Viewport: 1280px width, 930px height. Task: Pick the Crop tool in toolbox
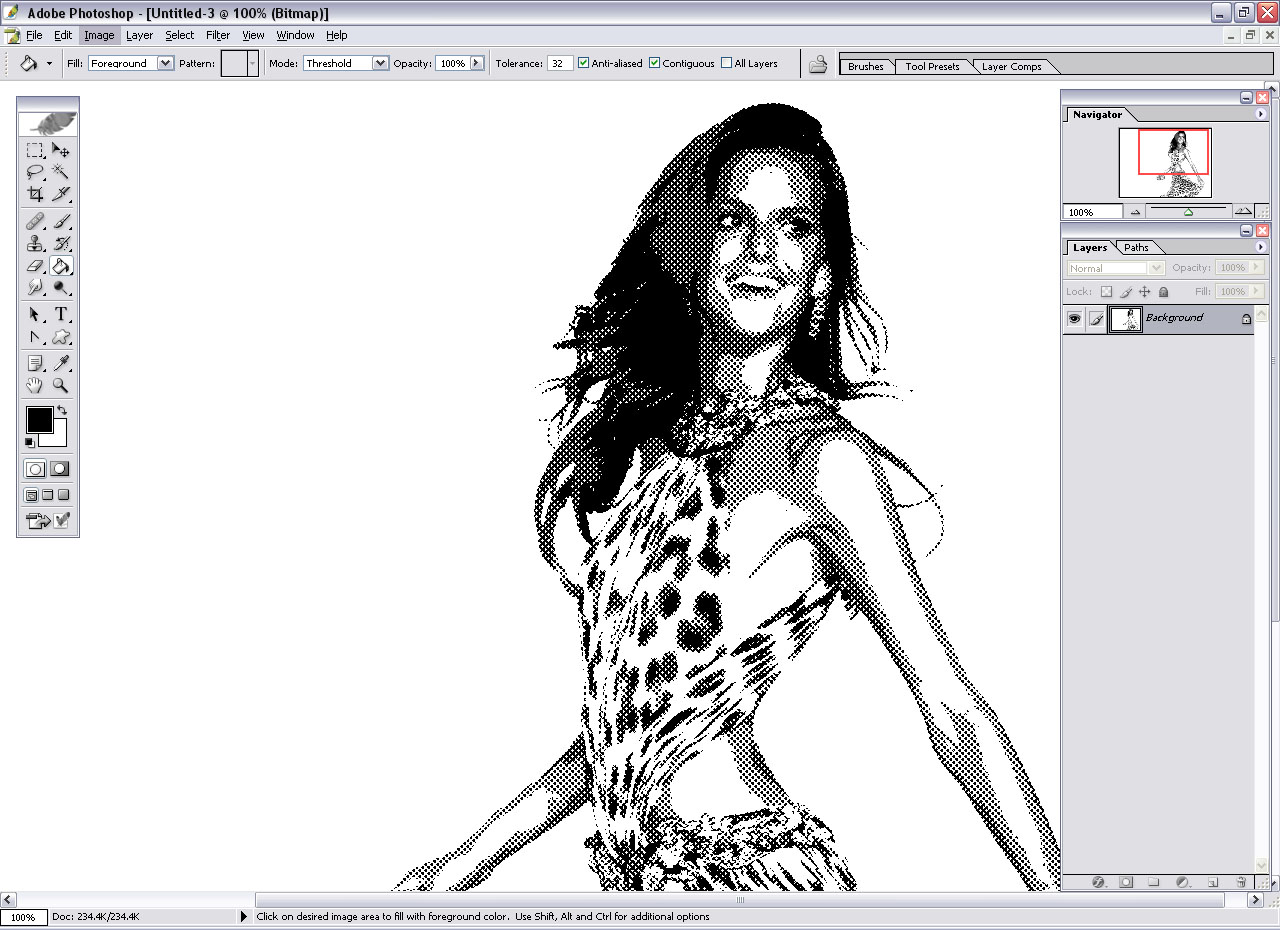point(35,194)
